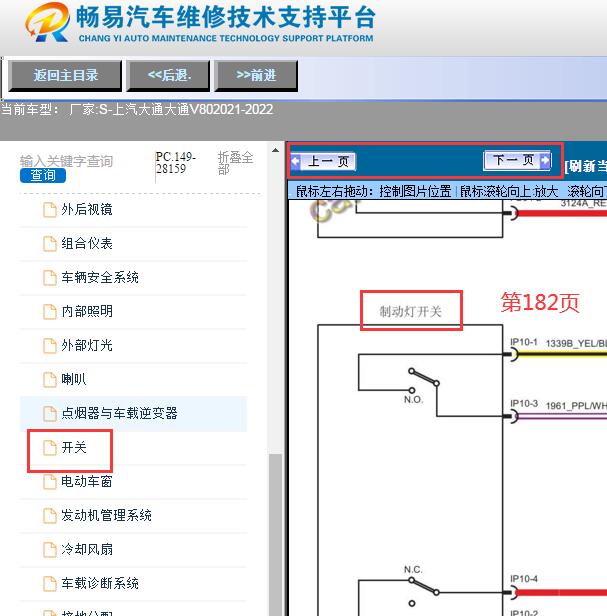
Task: Click the 刷新 refresh link
Action: (585, 166)
